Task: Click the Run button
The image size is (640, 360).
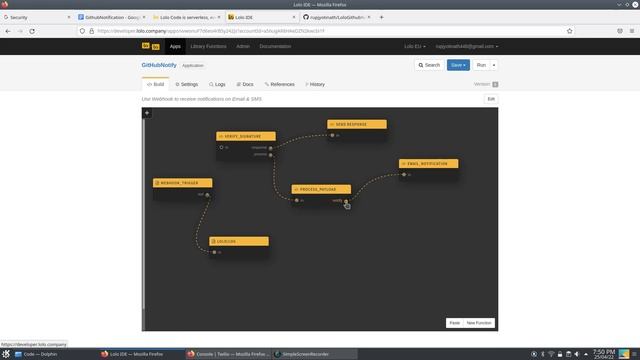Action: point(481,65)
